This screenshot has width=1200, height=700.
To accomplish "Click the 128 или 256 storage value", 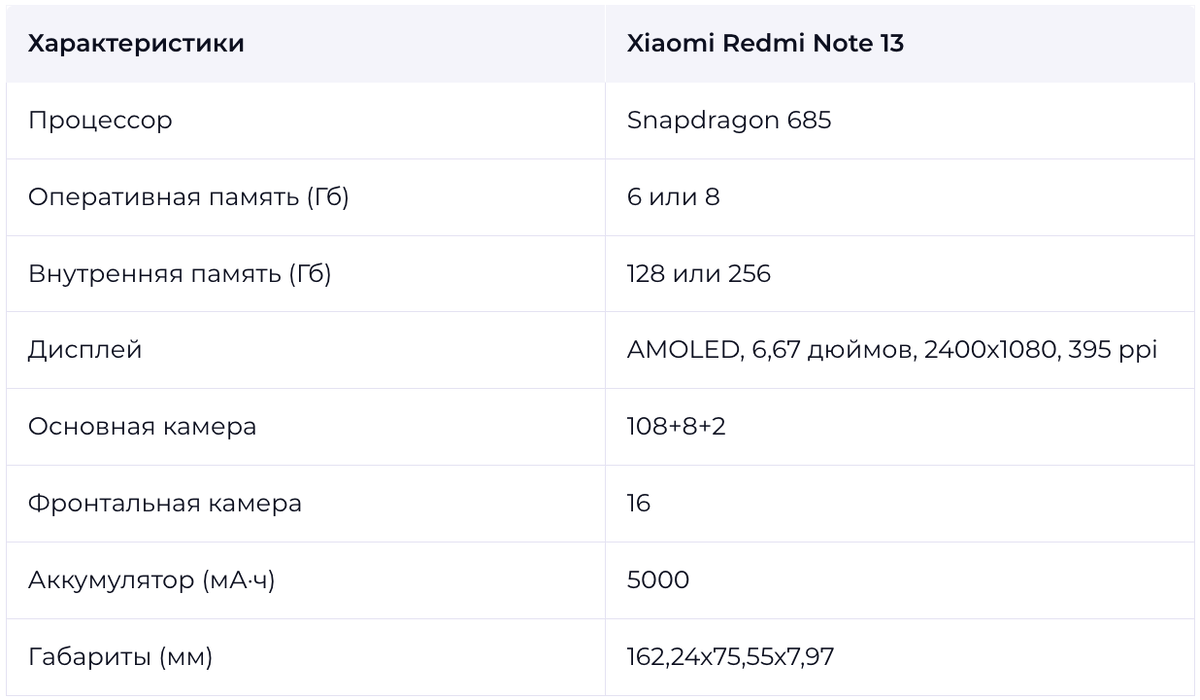I will coord(699,274).
